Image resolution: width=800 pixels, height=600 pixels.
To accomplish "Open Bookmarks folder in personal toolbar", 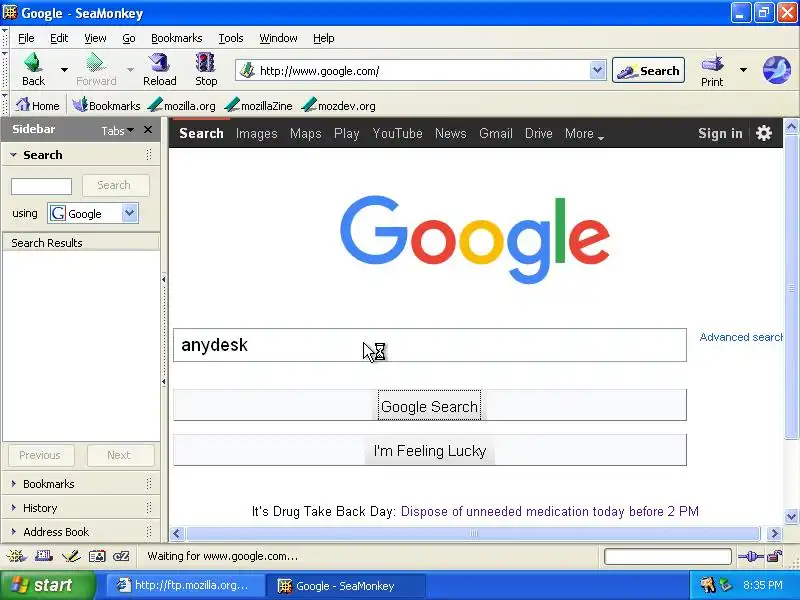I will (x=106, y=106).
